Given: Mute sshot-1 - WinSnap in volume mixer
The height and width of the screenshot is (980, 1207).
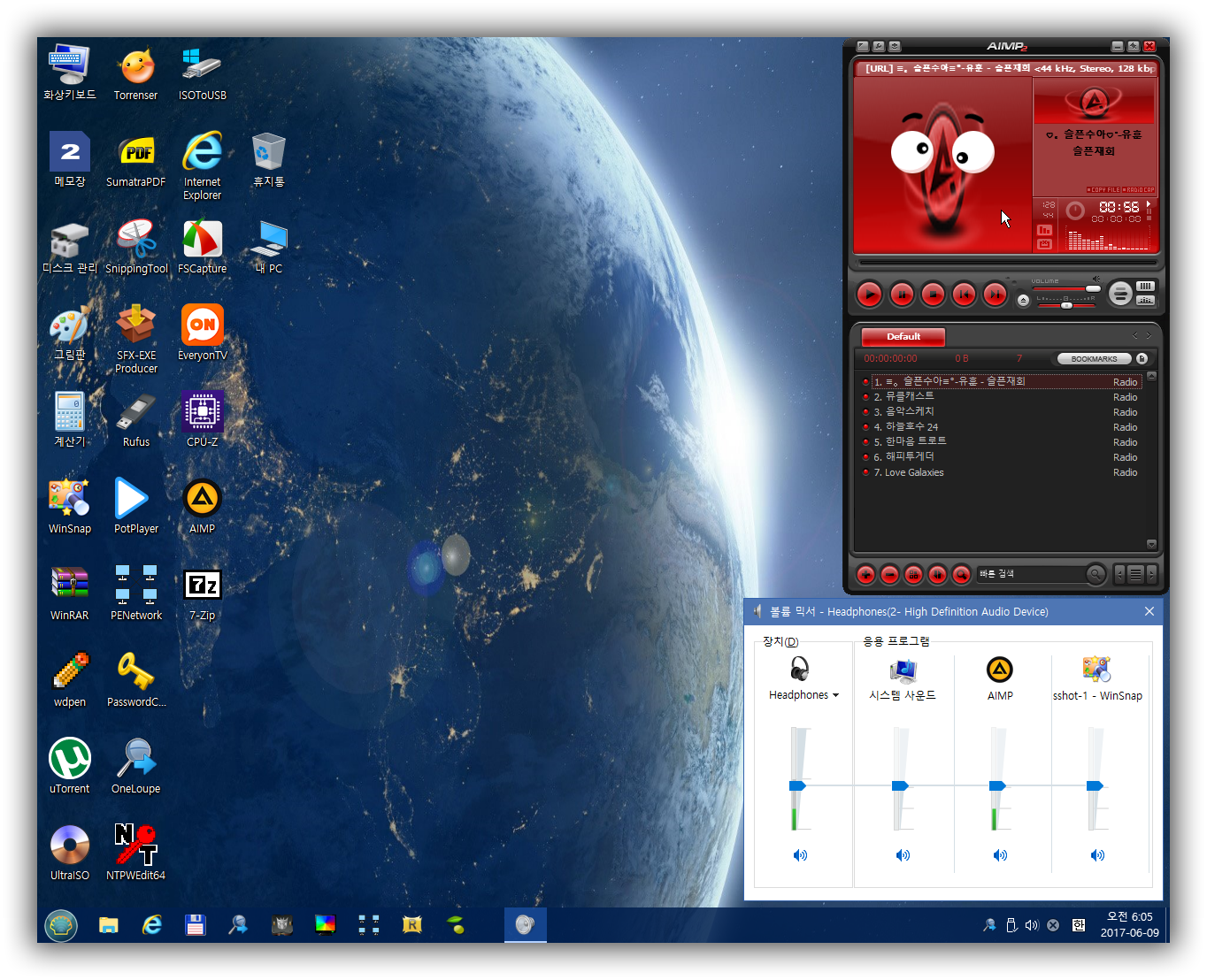Looking at the screenshot, I should point(1097,855).
